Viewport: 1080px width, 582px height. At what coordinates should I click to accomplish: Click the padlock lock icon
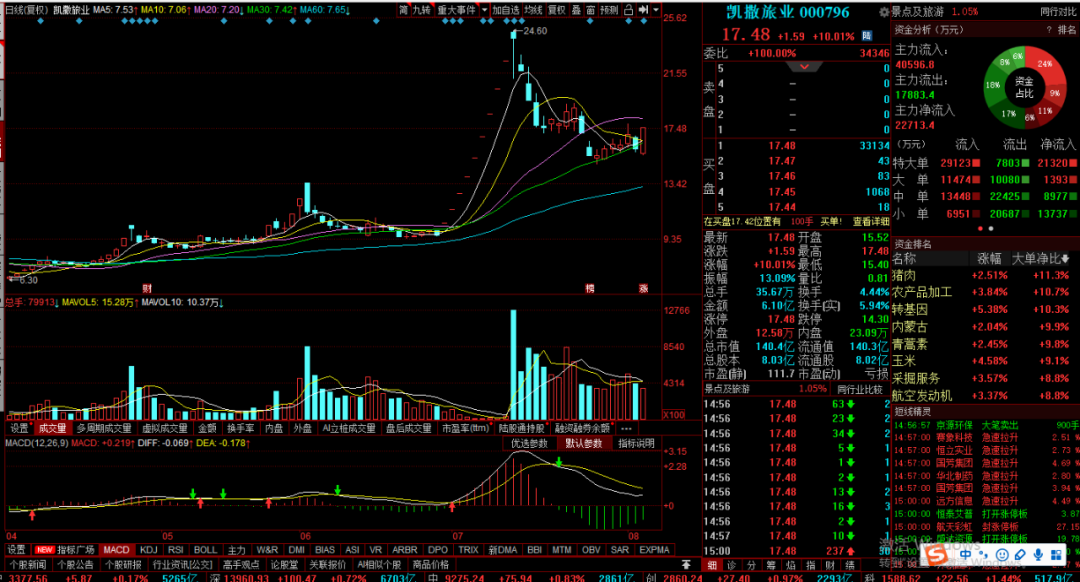pos(628,10)
